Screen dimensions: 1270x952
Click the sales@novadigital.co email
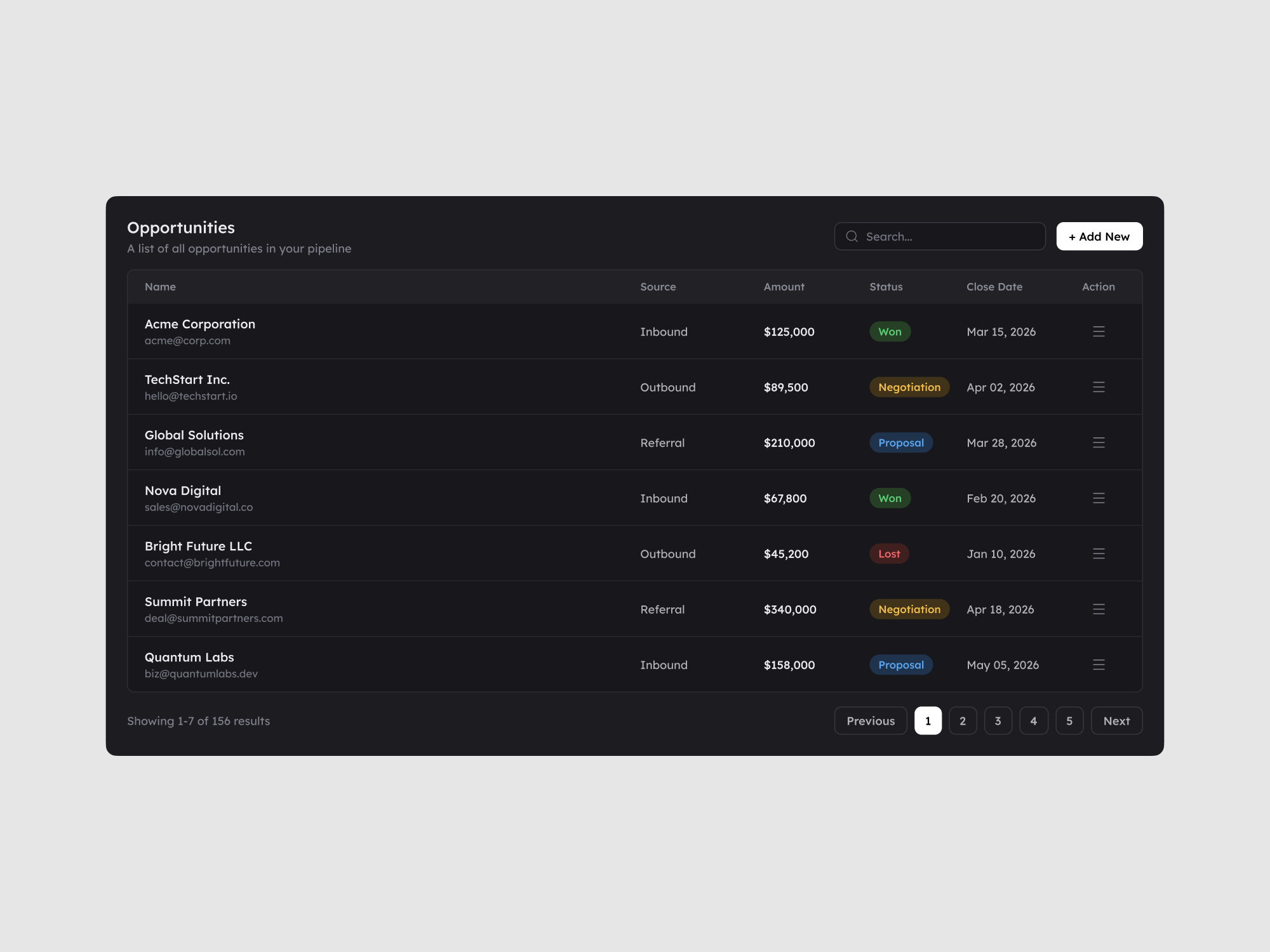(199, 507)
